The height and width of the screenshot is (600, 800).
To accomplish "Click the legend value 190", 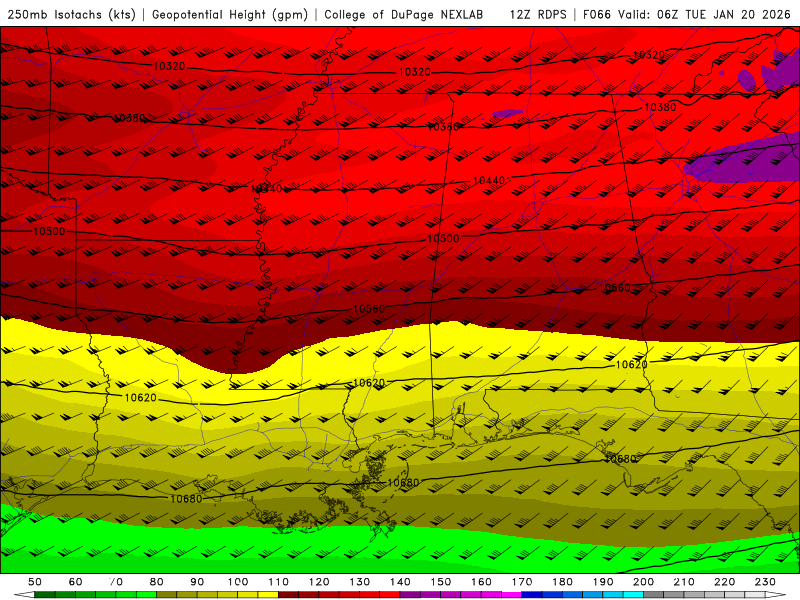I will tap(603, 582).
